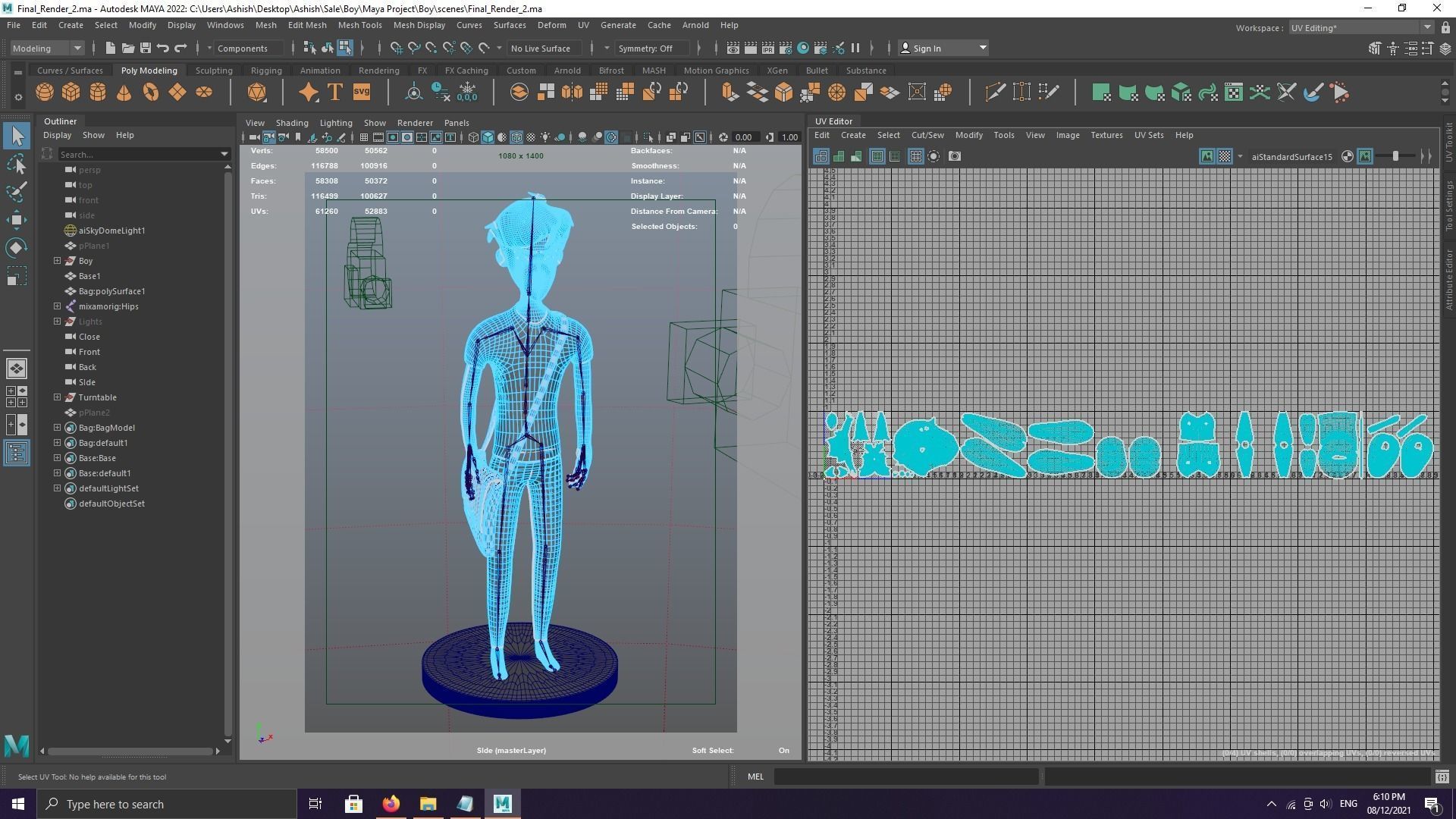Toggle textured display in viewport toolbar
The height and width of the screenshot is (819, 1456).
531,137
